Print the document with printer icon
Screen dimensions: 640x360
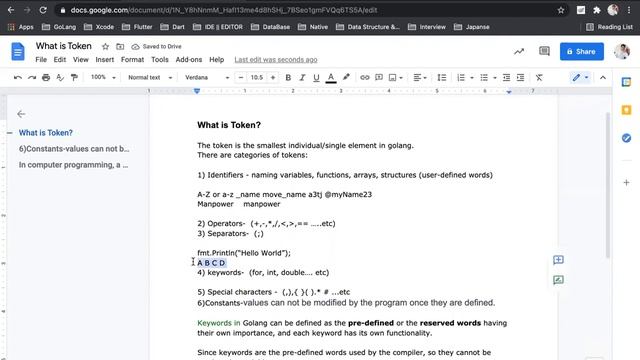pyautogui.click(x=46, y=78)
